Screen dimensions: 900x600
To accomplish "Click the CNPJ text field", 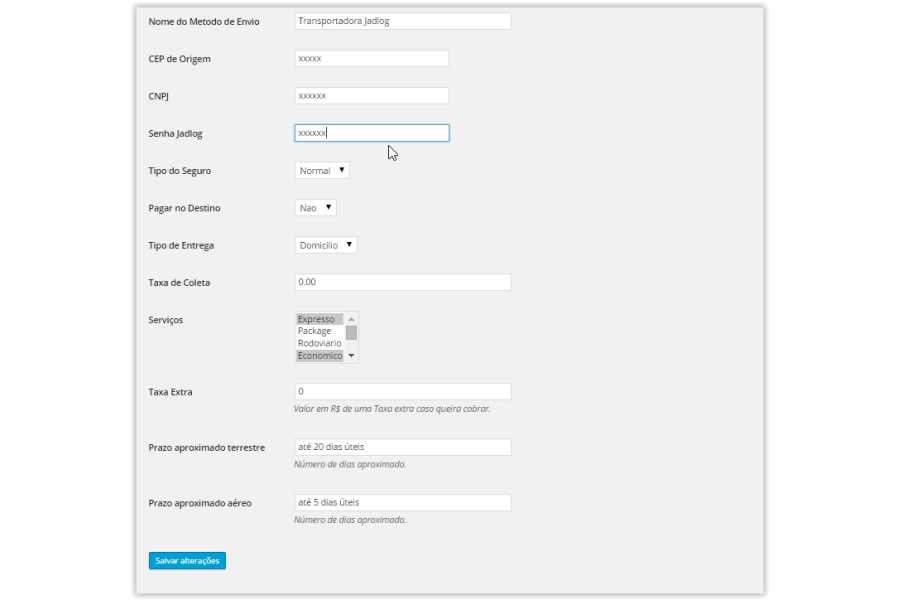I will click(x=371, y=96).
